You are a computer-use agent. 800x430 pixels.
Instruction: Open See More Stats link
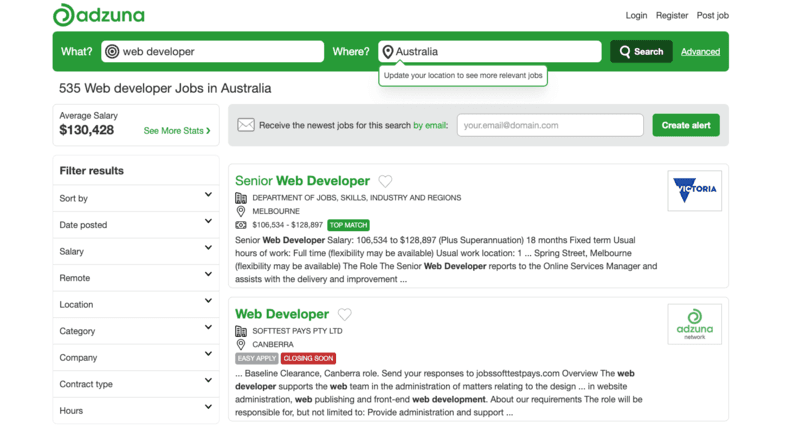tap(177, 131)
